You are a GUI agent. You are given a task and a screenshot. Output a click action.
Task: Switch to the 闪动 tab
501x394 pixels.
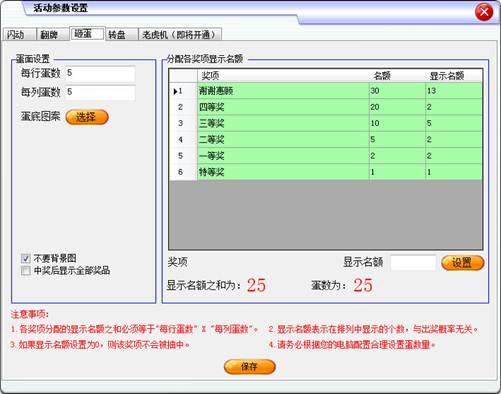tap(19, 34)
